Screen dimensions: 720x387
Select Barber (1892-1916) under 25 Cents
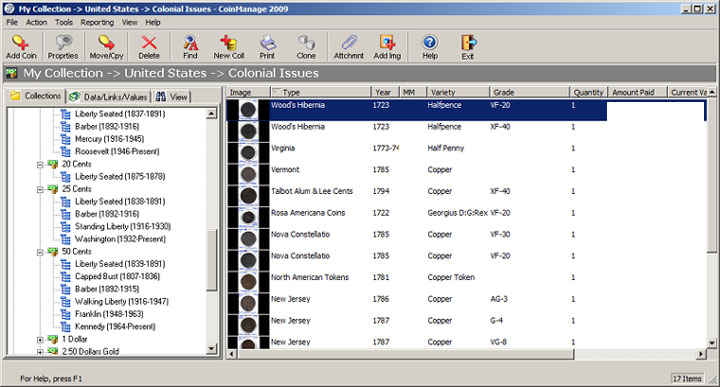point(107,214)
